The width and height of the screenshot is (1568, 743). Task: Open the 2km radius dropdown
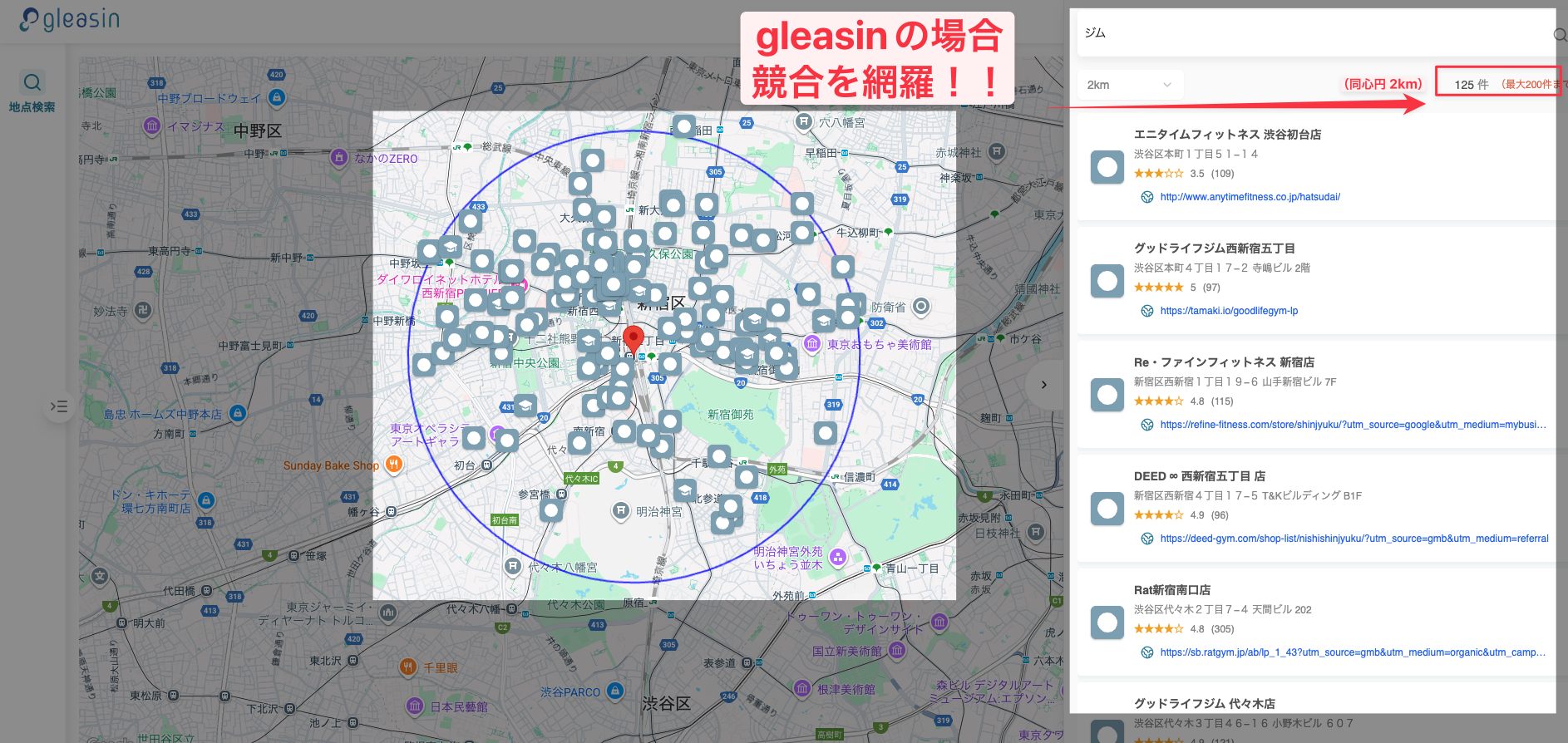pos(1130,85)
